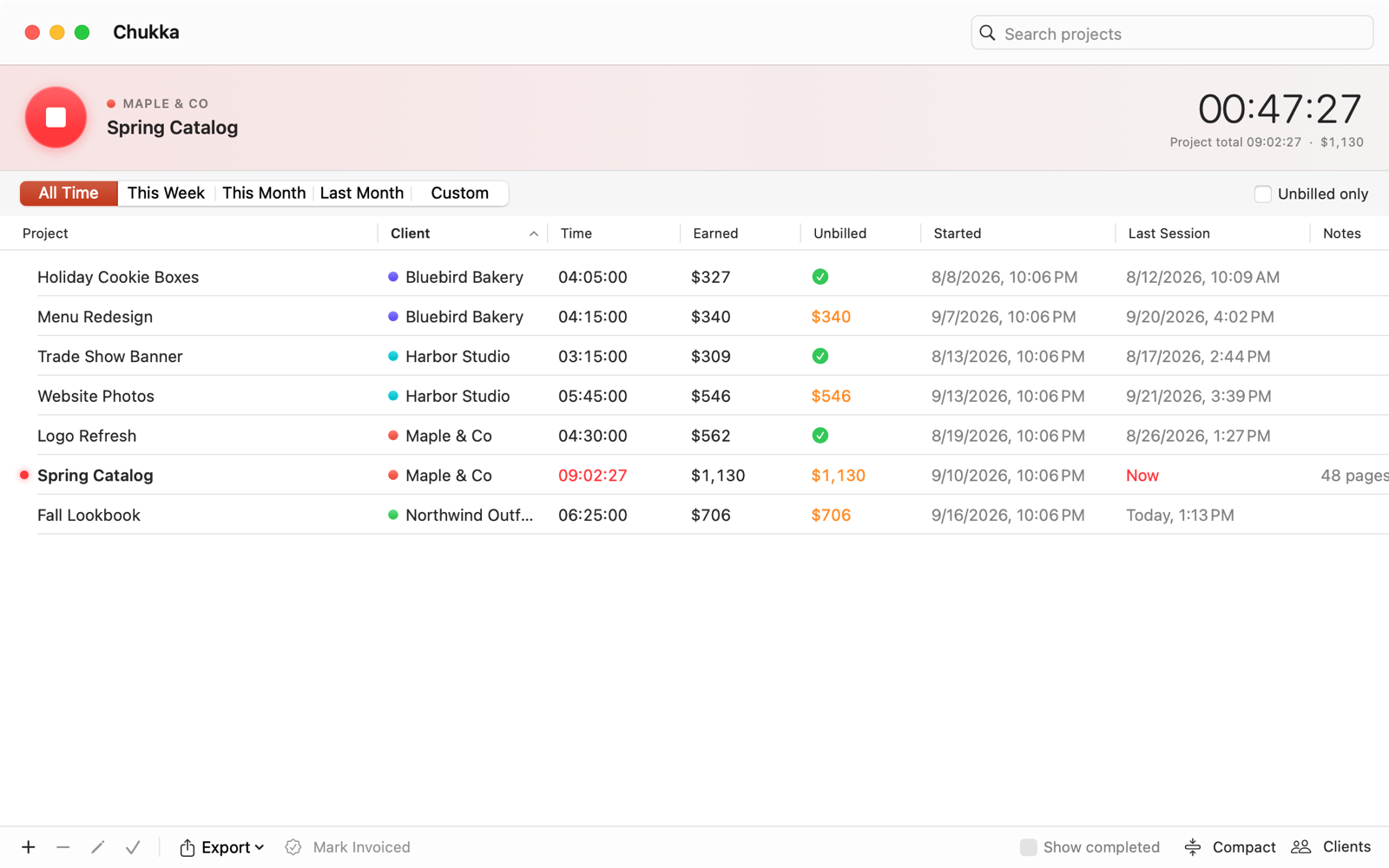Select the Trade Show Banner project
The image size is (1389, 868).
(x=110, y=357)
